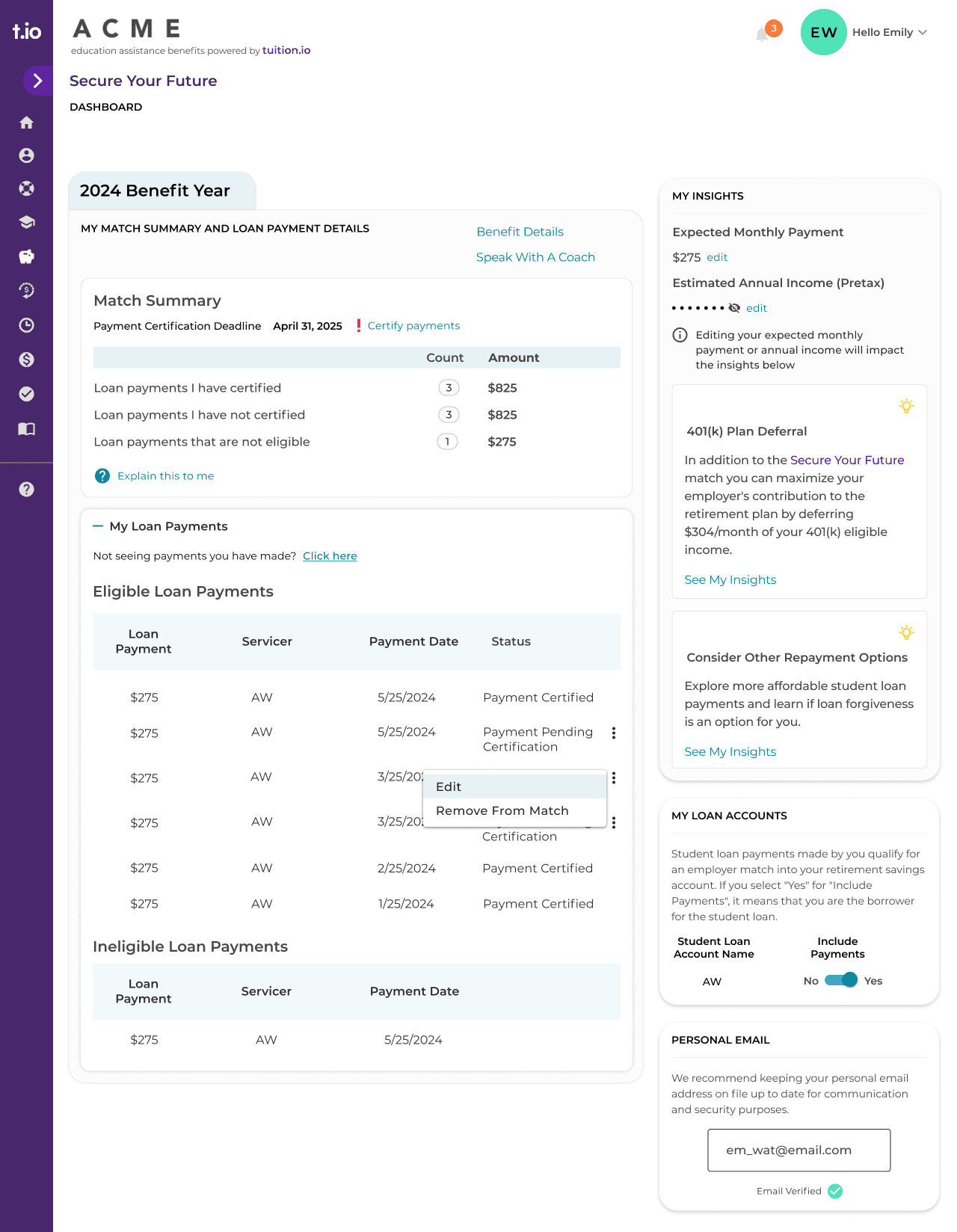The width and height of the screenshot is (957, 1232).
Task: Open See My Insights under 401(k) Plan Deferral
Action: pyautogui.click(x=730, y=580)
